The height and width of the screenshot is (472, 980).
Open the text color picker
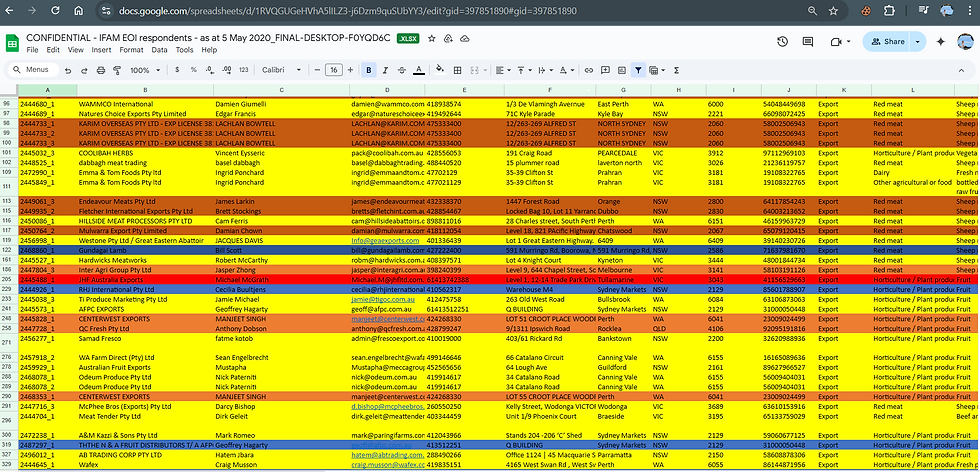(x=419, y=70)
